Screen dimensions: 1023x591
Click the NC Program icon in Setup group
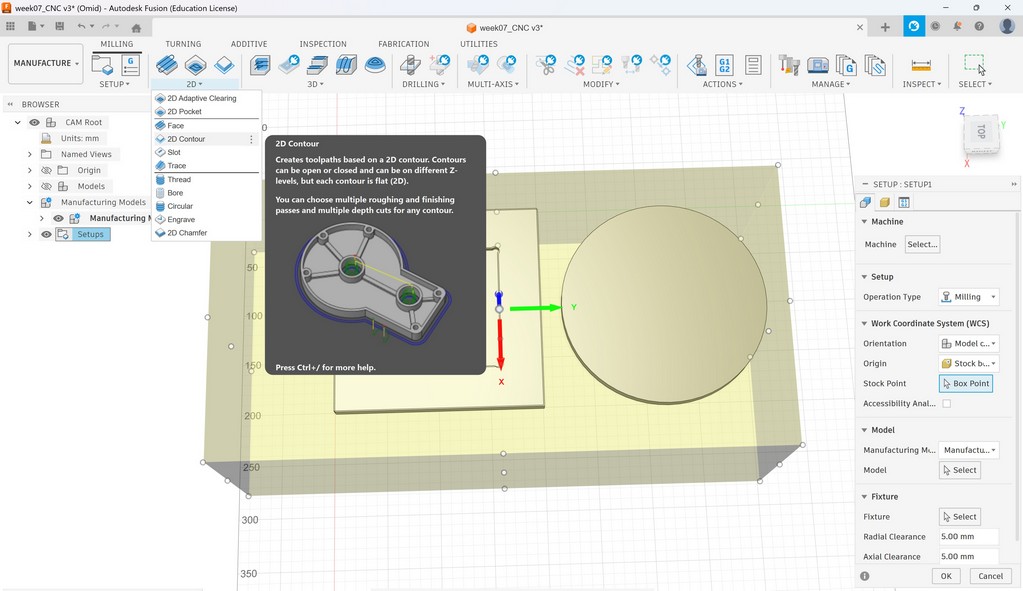pos(131,65)
